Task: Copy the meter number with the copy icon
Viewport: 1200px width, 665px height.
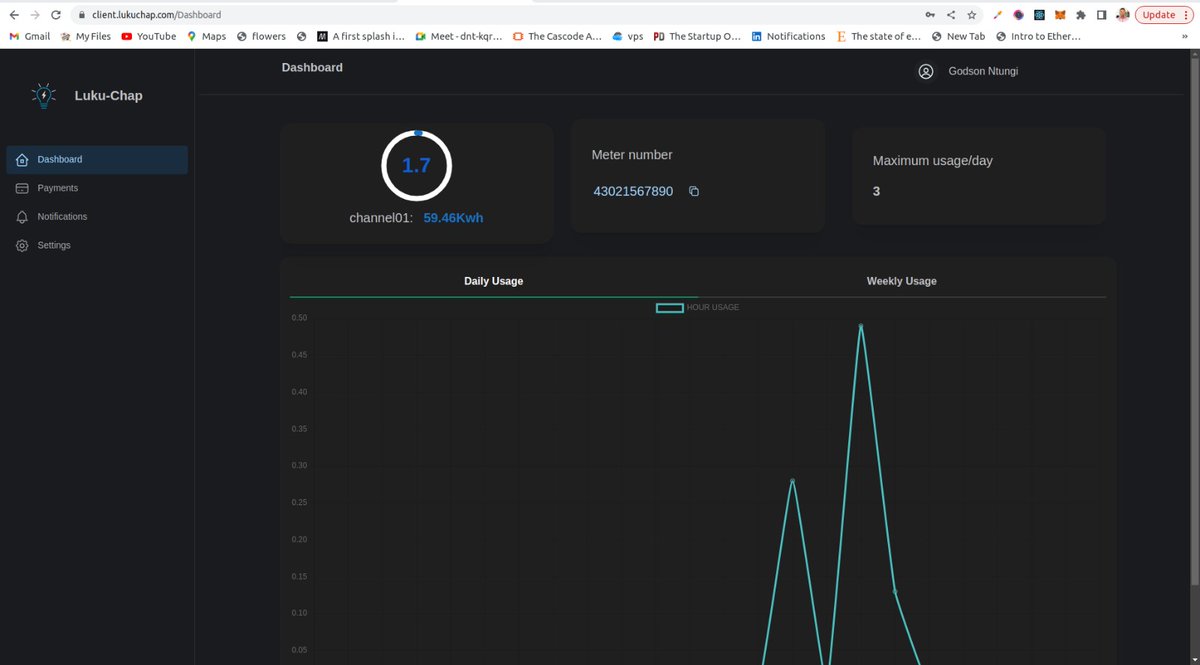Action: click(x=694, y=191)
